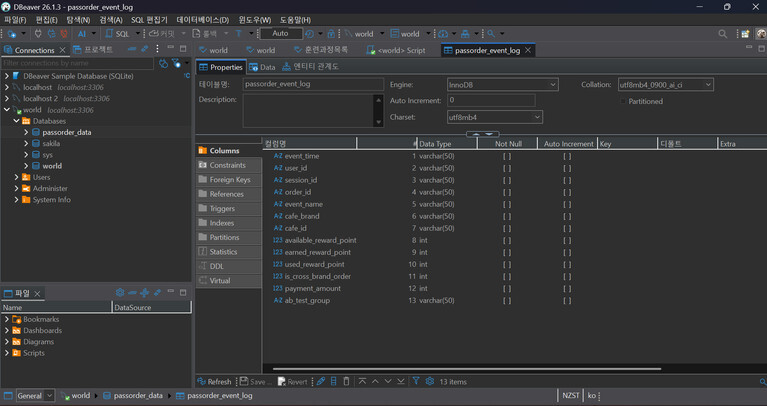Toggle Auto Increment checkbox for session_id
This screenshot has width=767, height=406.
567,180
